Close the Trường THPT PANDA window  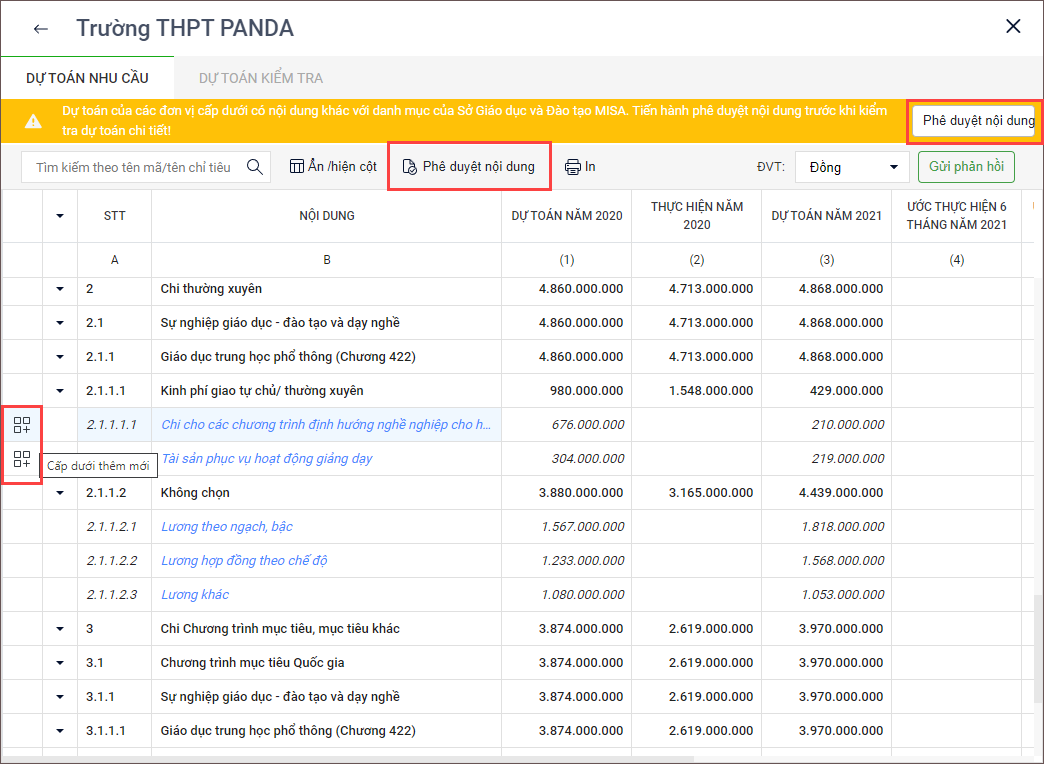pos(1013,27)
